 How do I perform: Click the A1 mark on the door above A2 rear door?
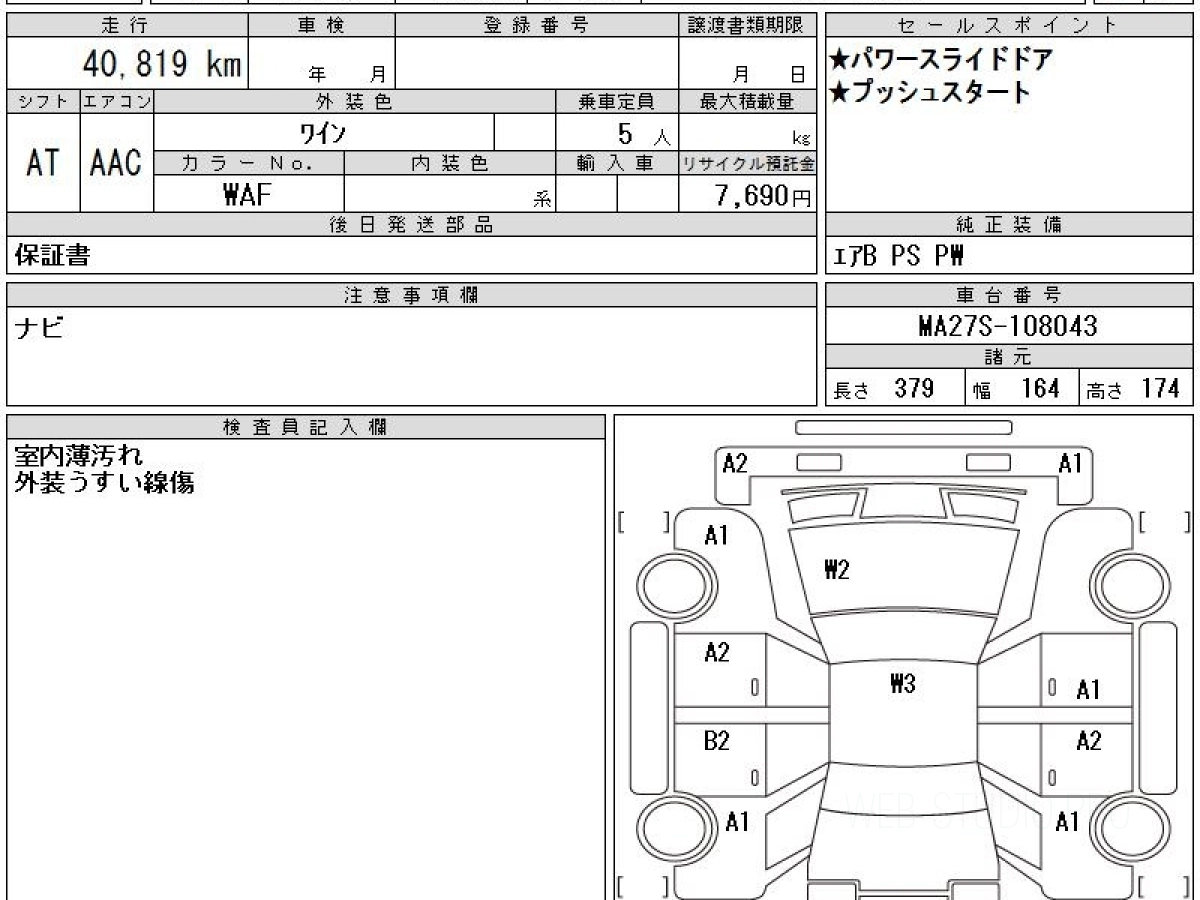(x=1088, y=690)
